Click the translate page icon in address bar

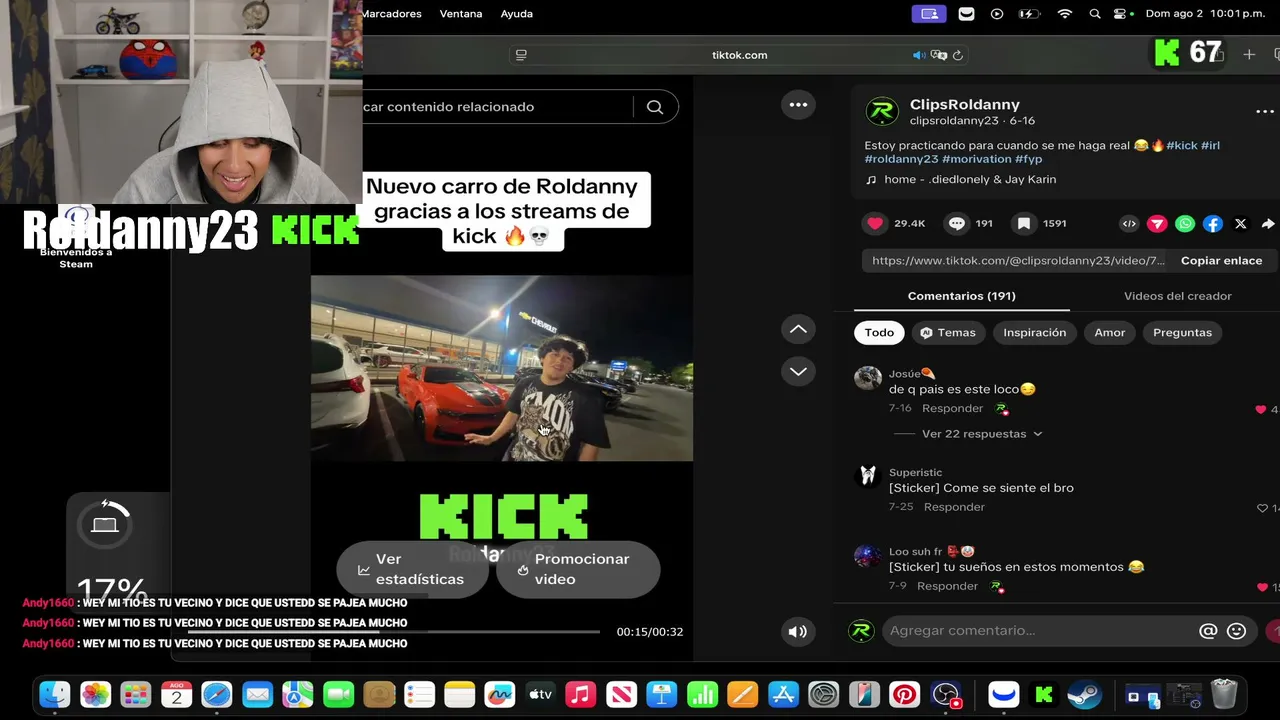click(938, 55)
